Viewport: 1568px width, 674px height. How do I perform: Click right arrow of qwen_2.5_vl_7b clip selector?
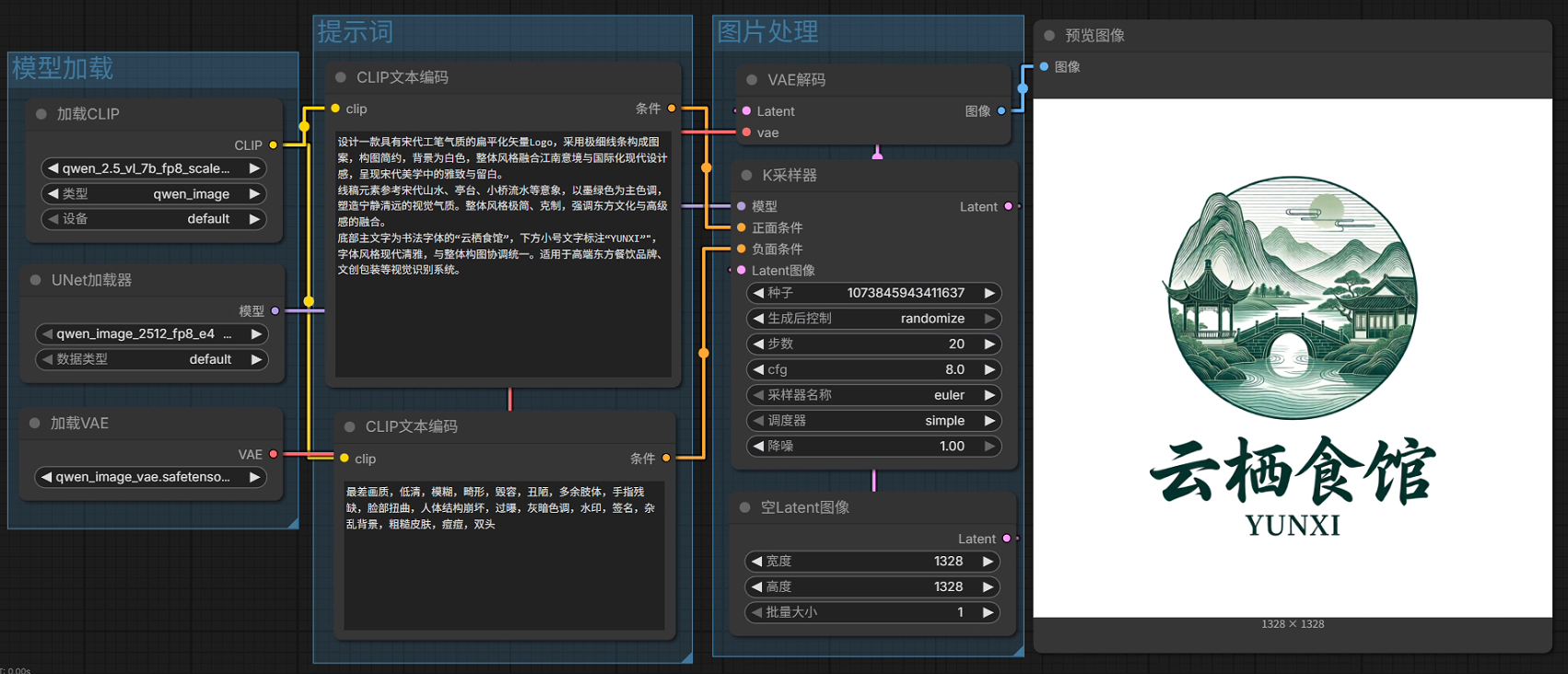coord(254,168)
